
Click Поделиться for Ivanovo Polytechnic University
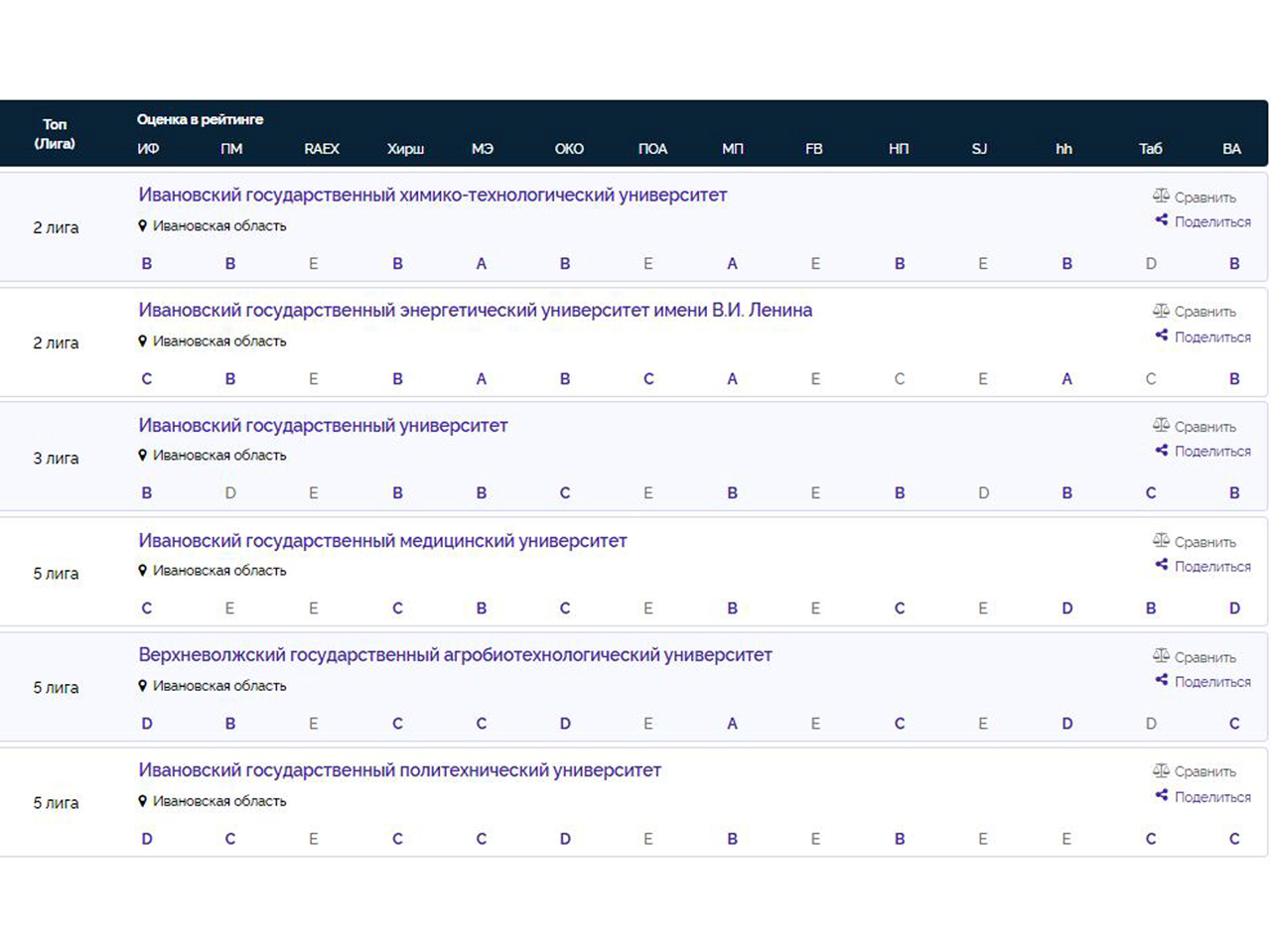pyautogui.click(x=1211, y=796)
